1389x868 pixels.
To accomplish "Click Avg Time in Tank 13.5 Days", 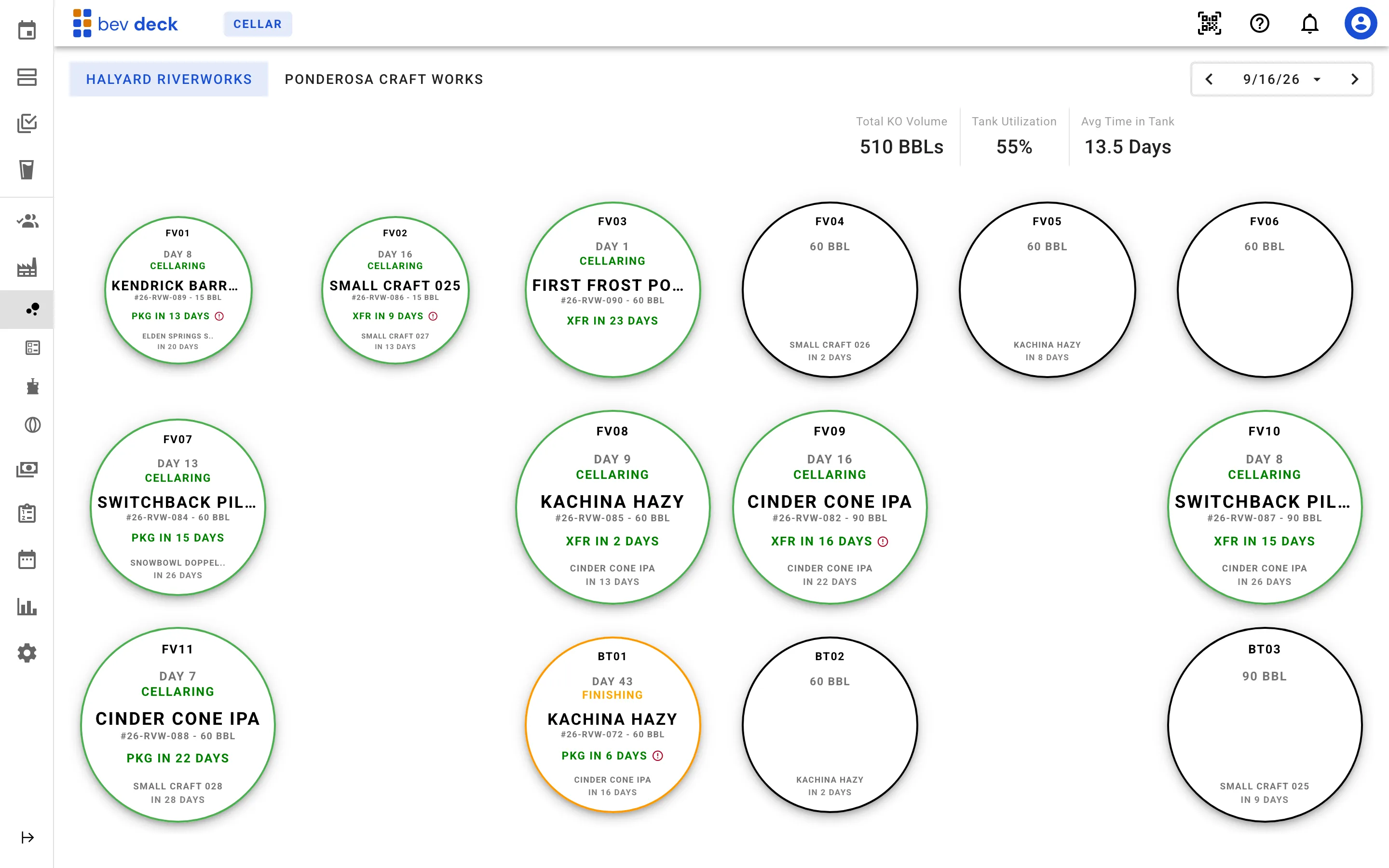I will (1127, 147).
